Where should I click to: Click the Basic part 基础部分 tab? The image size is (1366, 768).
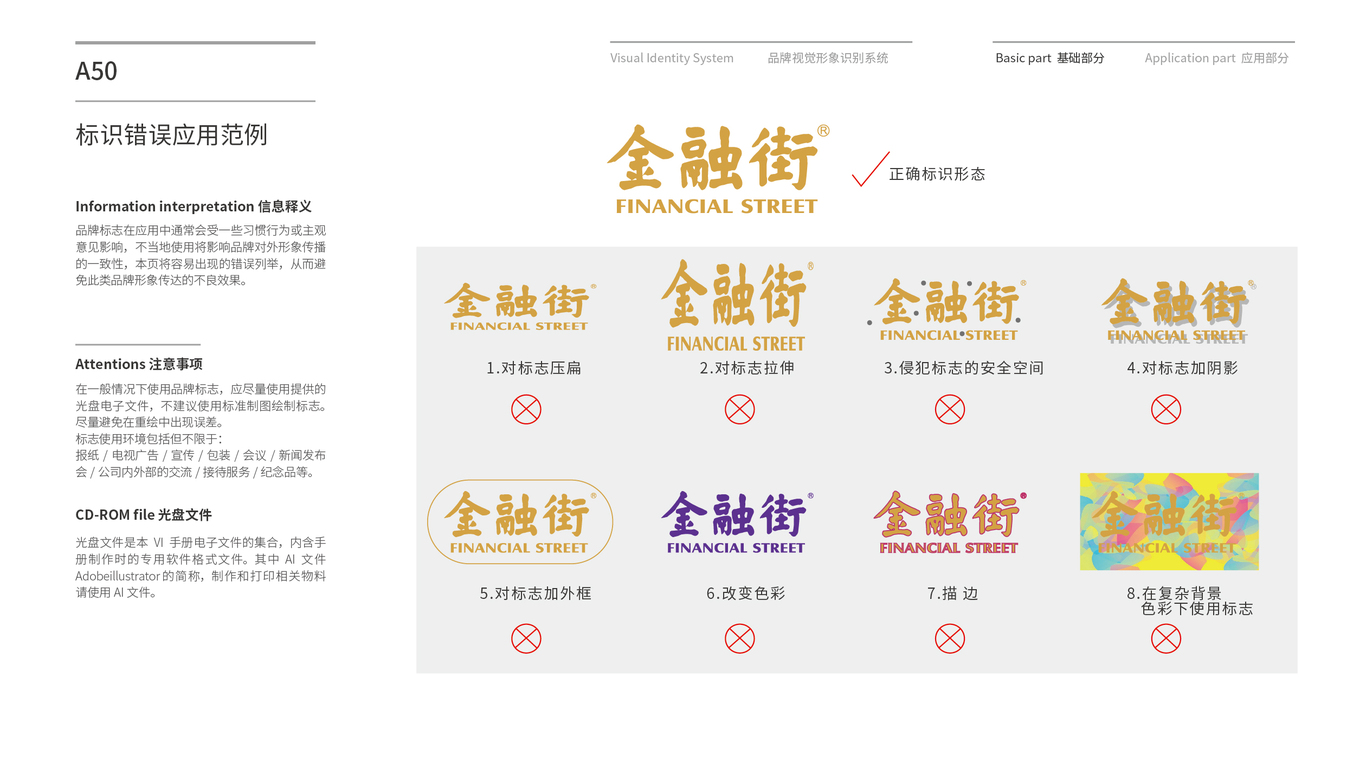[1050, 58]
